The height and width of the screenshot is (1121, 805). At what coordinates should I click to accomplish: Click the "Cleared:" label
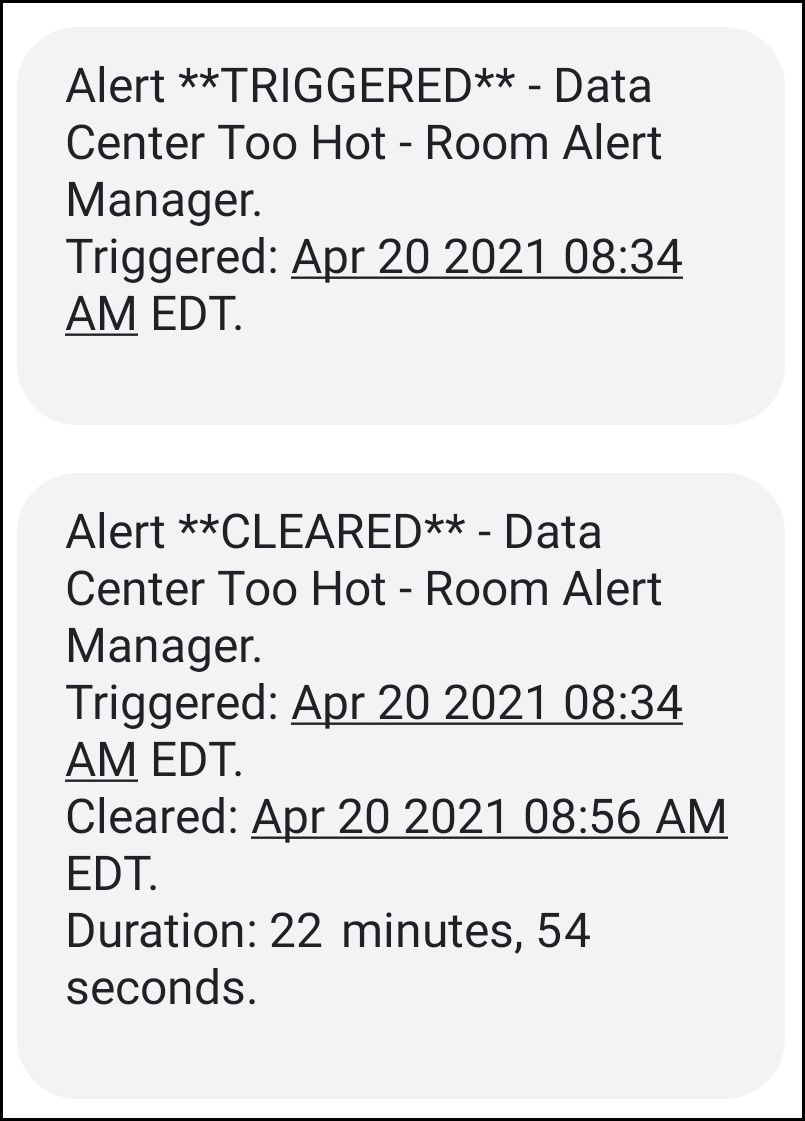(152, 818)
